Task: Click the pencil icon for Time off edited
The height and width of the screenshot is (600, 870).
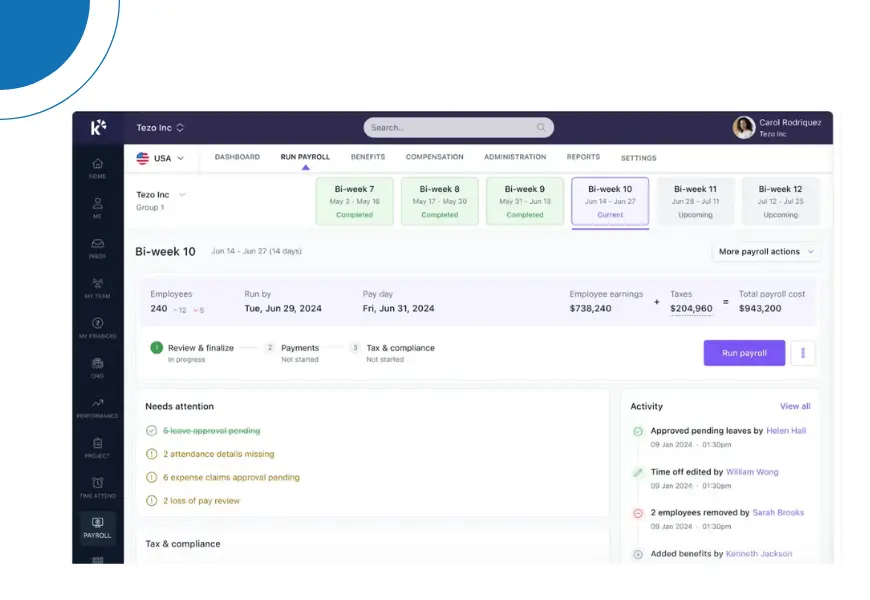Action: point(638,472)
